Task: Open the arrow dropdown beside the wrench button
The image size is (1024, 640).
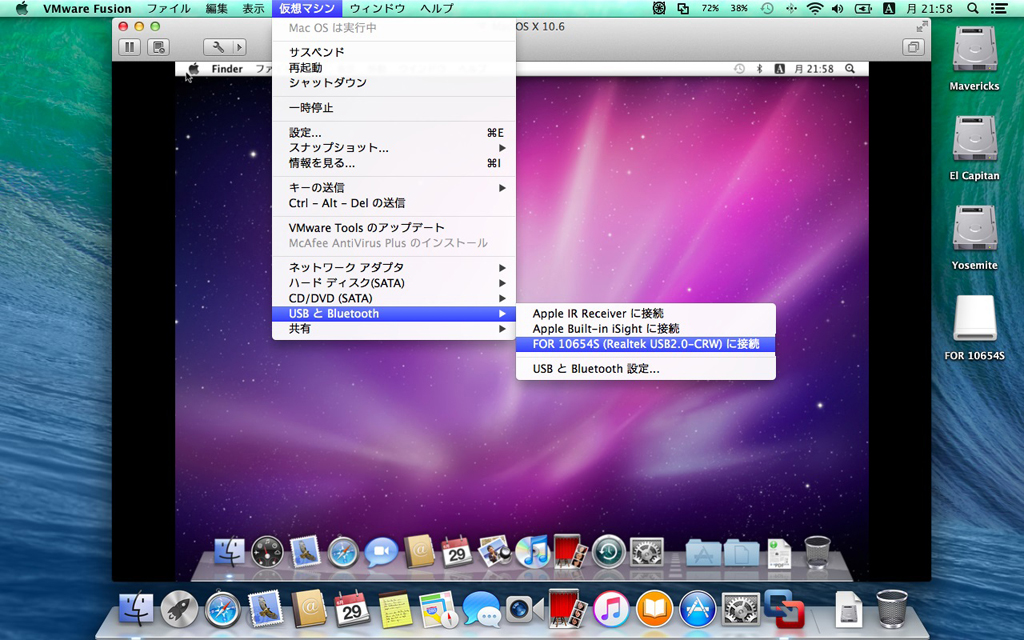Action: [239, 47]
